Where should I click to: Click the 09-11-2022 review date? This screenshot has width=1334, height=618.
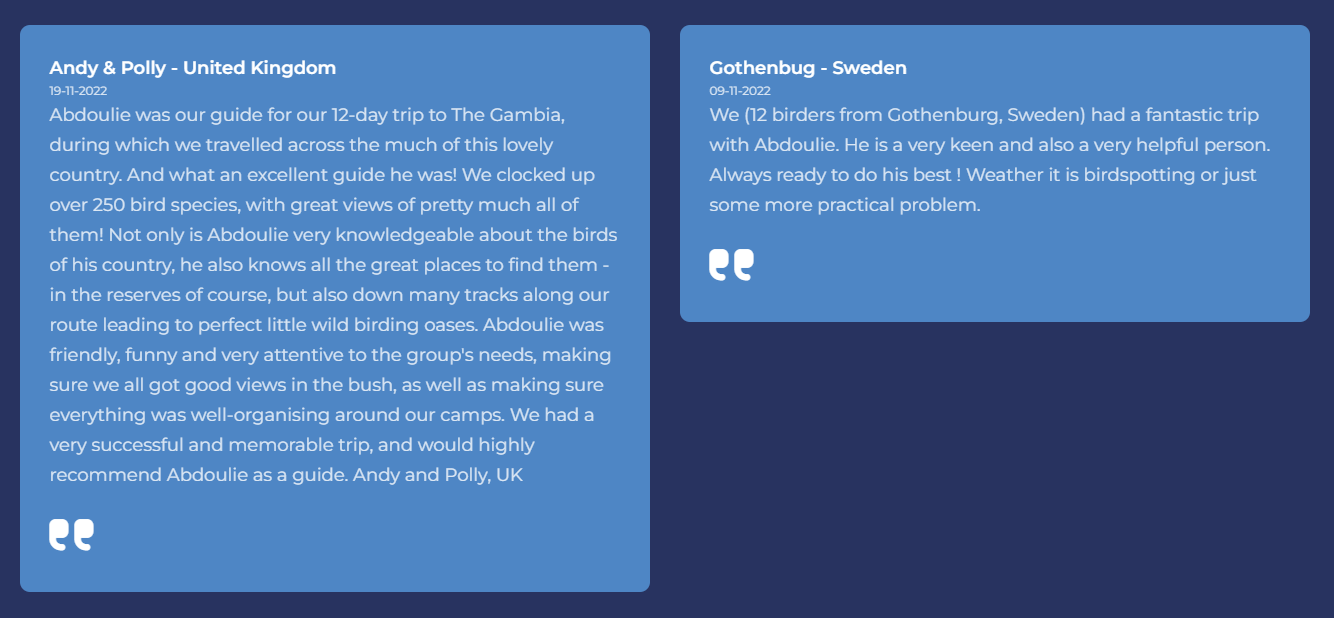click(738, 90)
